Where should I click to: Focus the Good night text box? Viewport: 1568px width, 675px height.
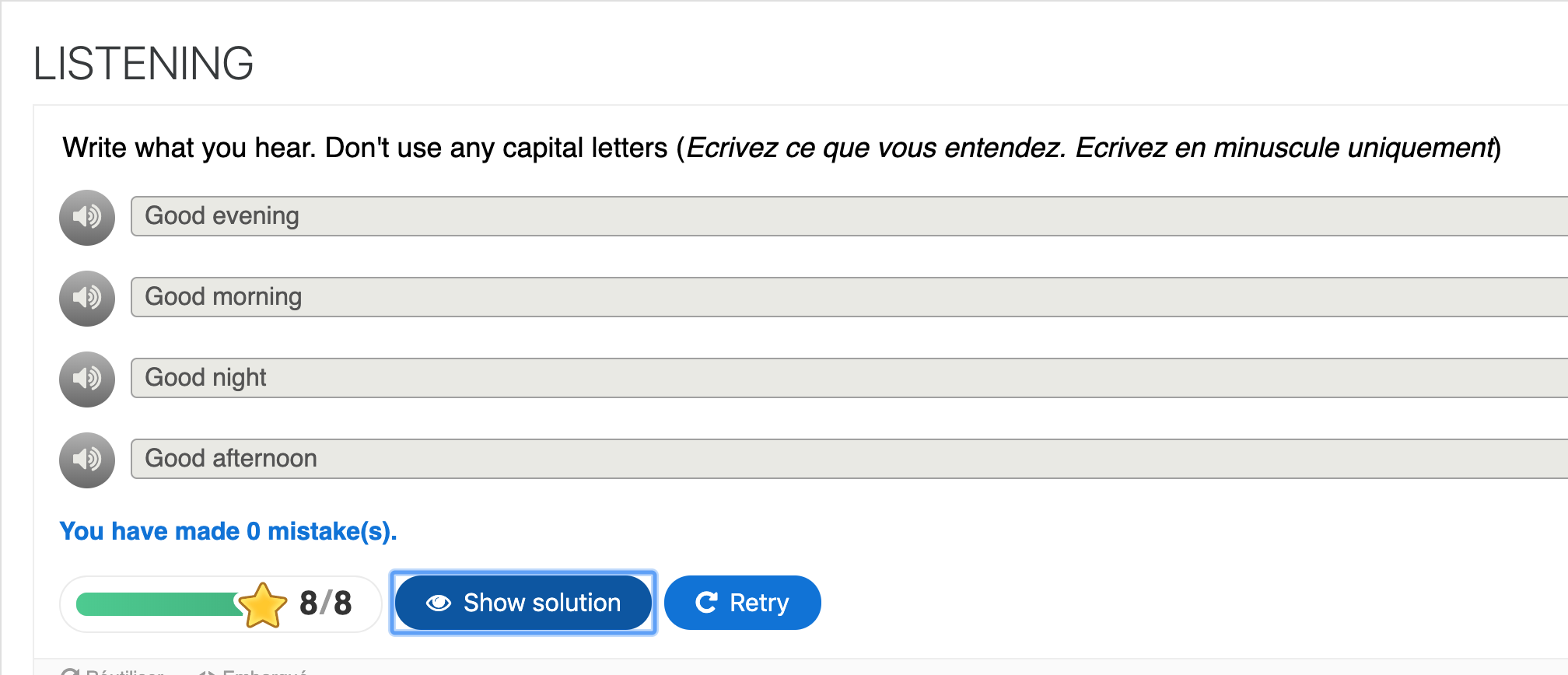pyautogui.click(x=849, y=378)
